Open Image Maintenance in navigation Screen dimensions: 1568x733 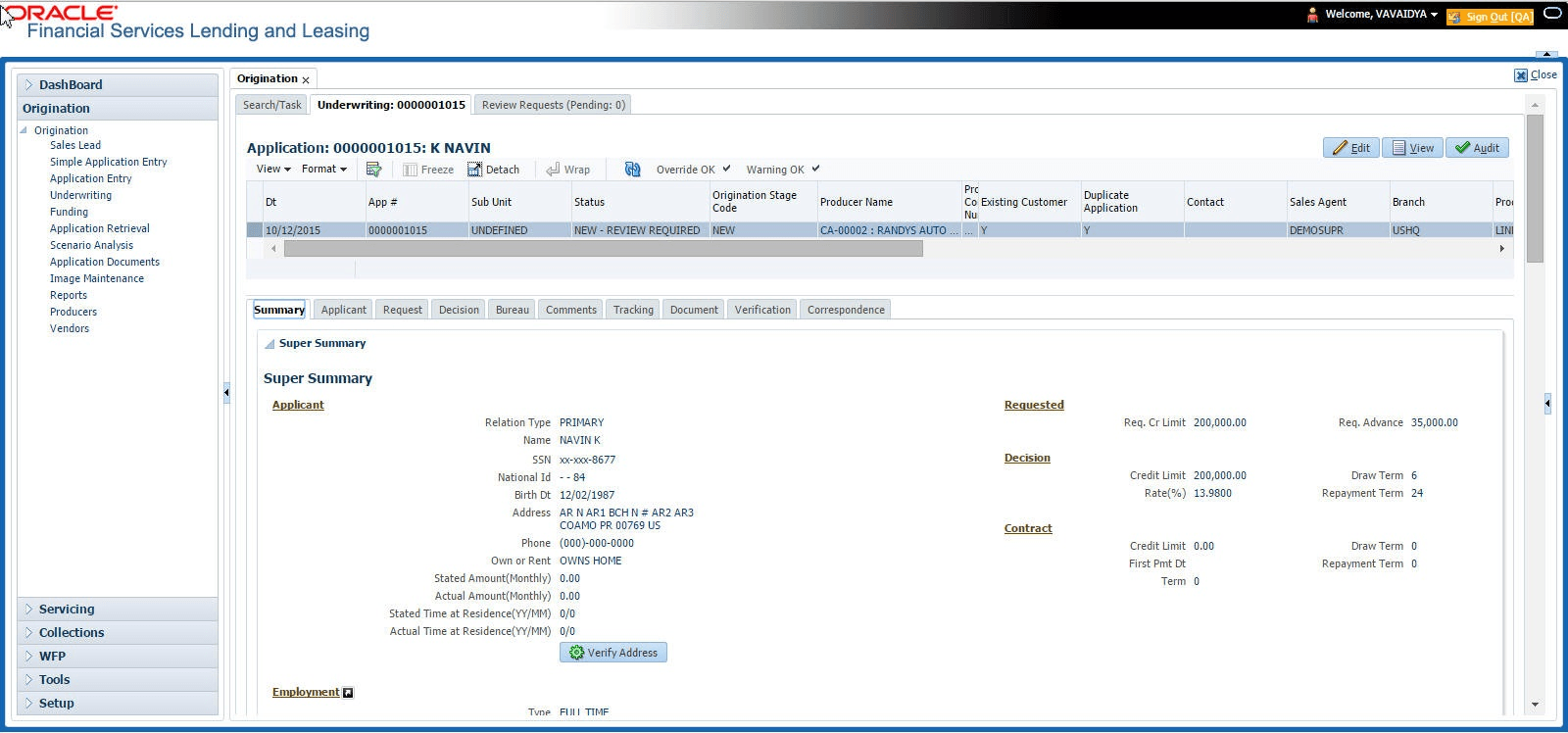pos(97,278)
